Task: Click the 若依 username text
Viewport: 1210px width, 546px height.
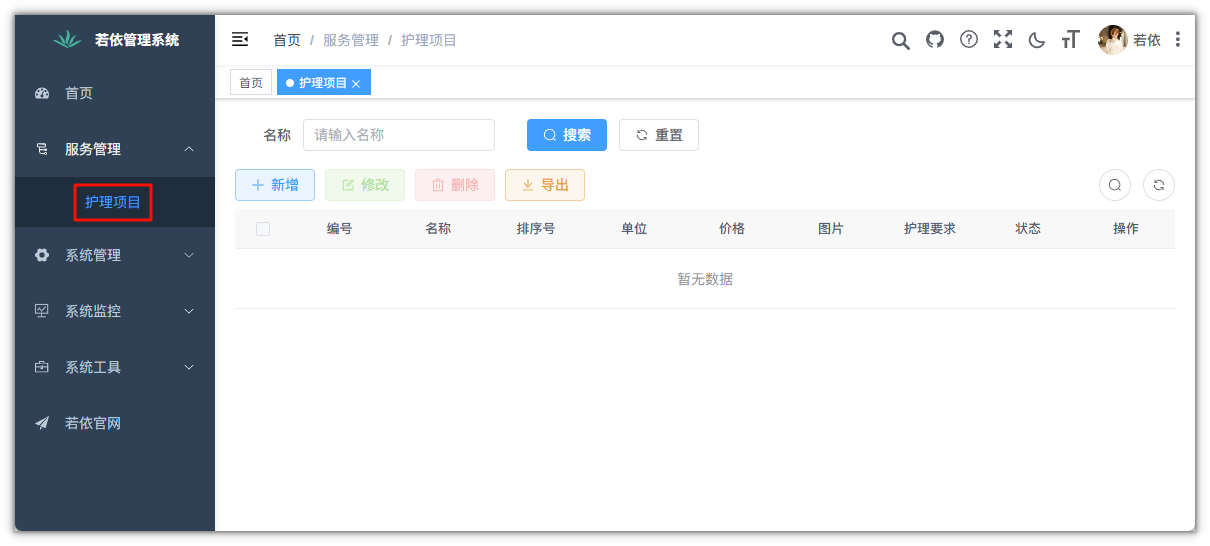Action: pos(1147,40)
